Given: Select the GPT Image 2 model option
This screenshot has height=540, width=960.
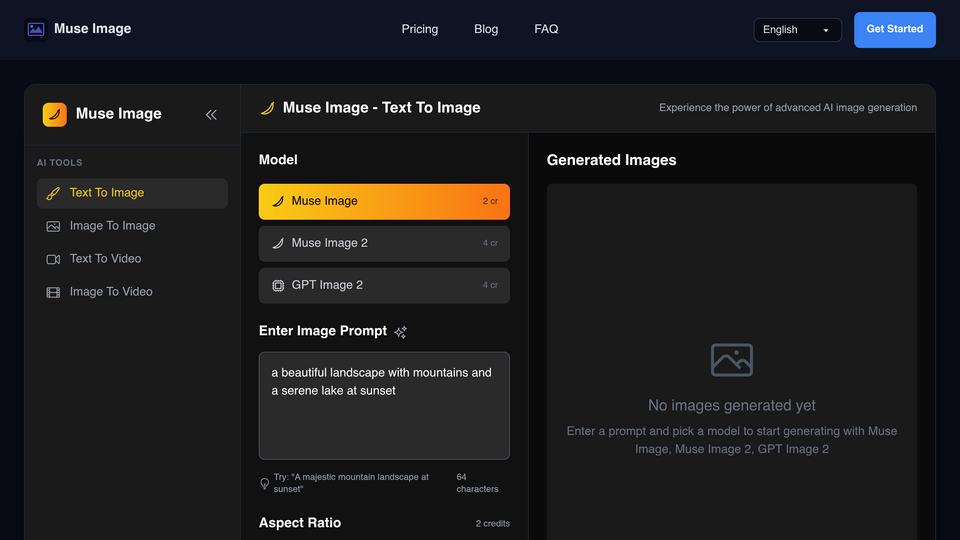Looking at the screenshot, I should (x=384, y=285).
